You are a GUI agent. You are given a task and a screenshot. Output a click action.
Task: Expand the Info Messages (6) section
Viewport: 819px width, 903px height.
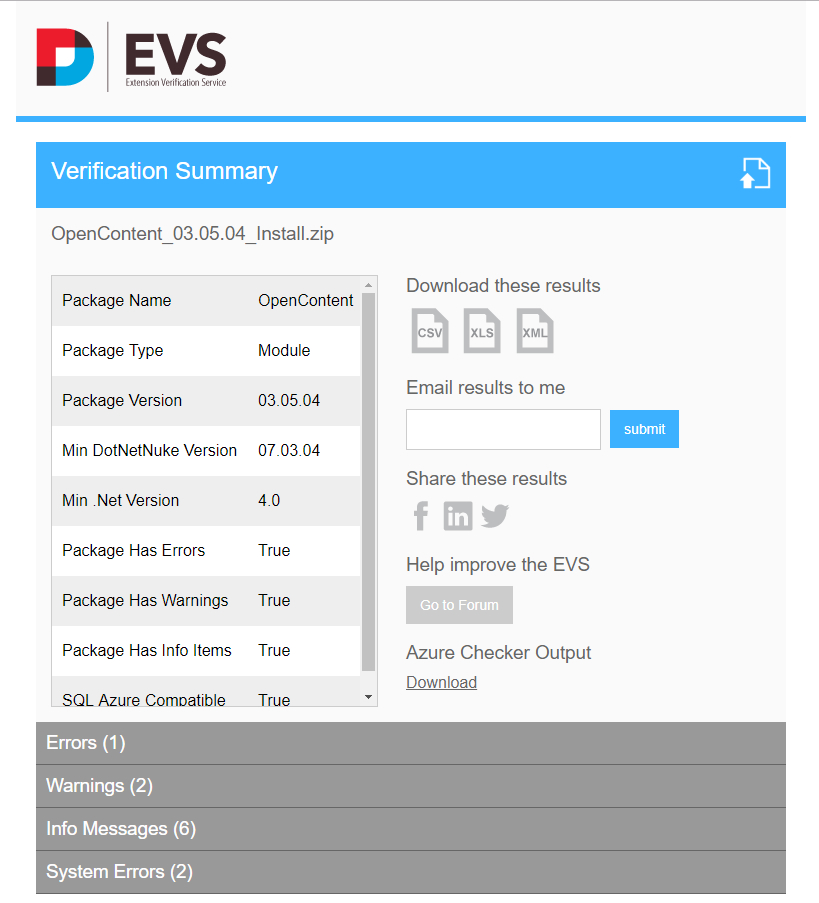pyautogui.click(x=411, y=829)
